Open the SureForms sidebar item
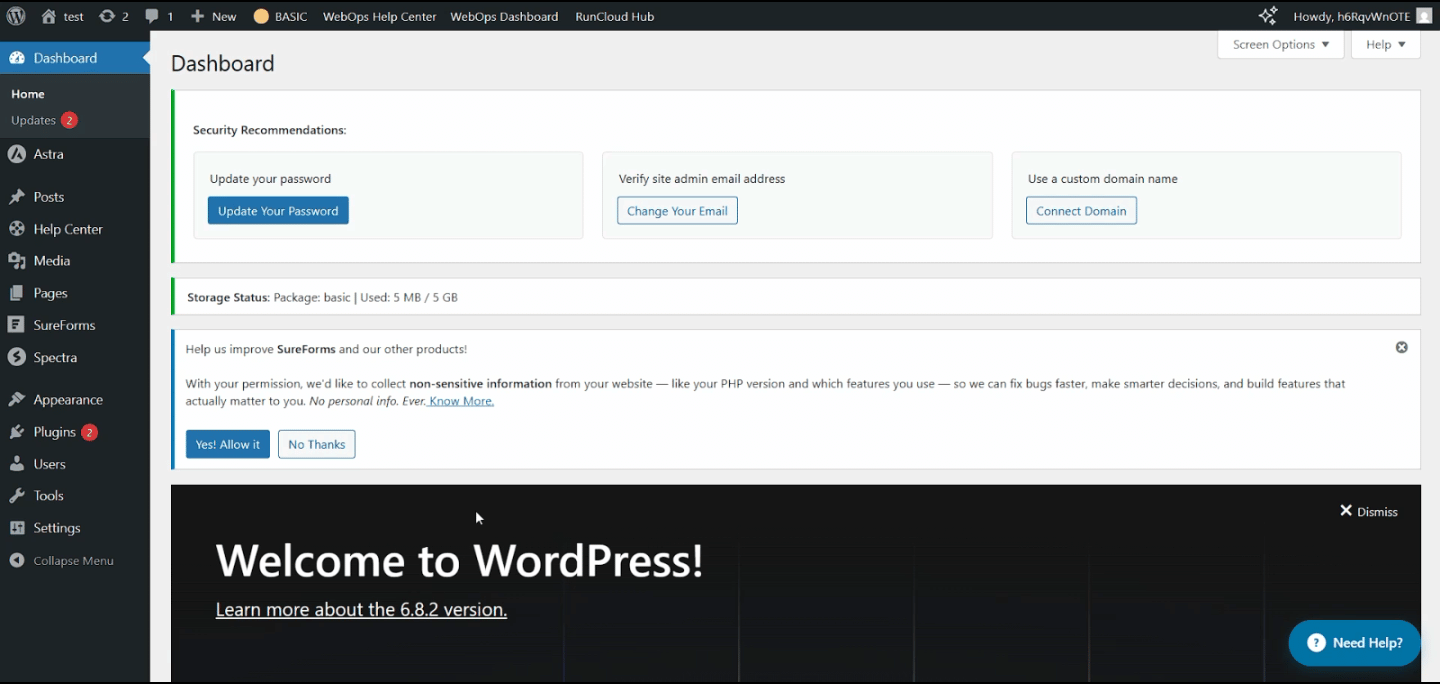This screenshot has width=1440, height=684. (x=64, y=325)
